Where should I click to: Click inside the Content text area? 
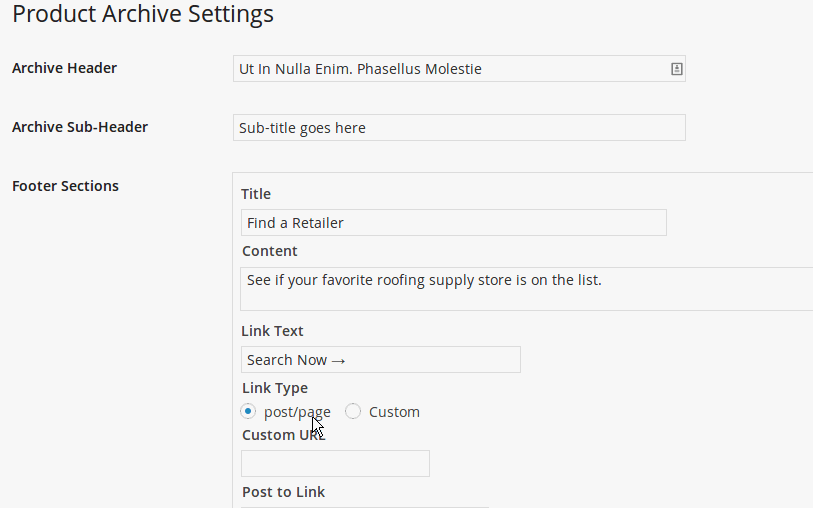527,289
